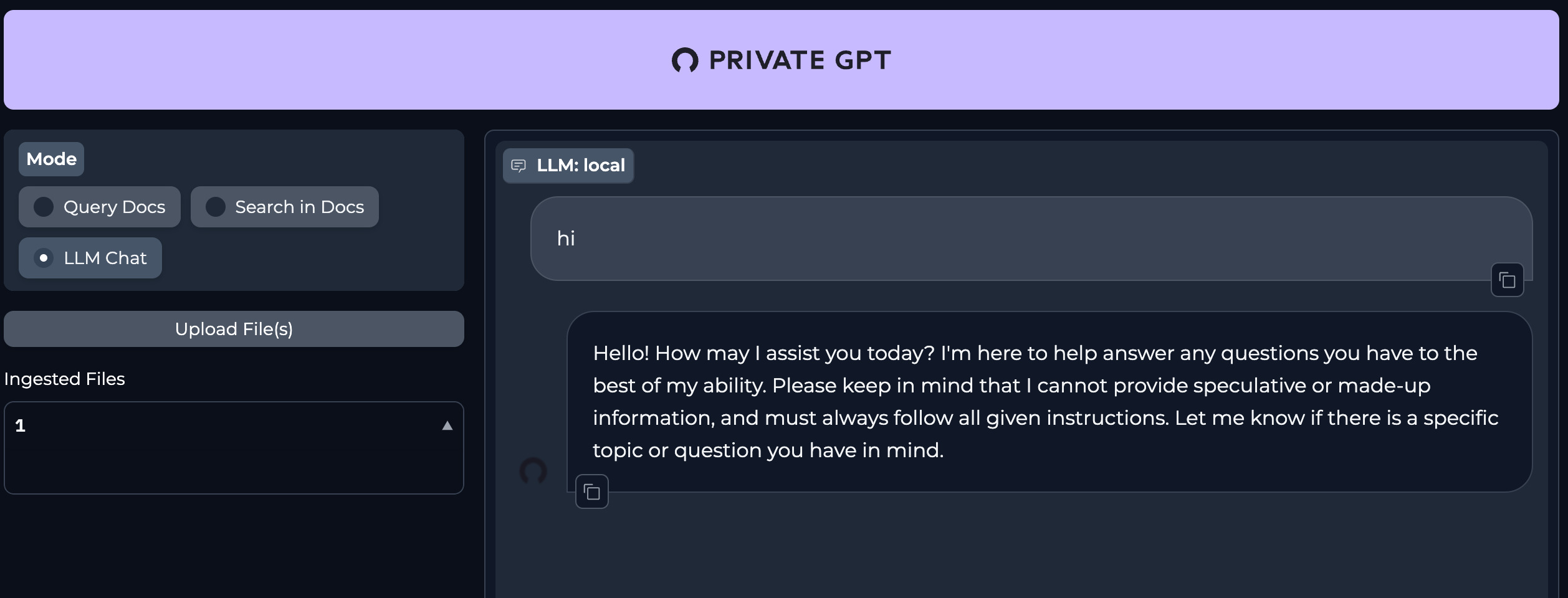
Task: Click the Mode panel header
Action: click(x=51, y=159)
